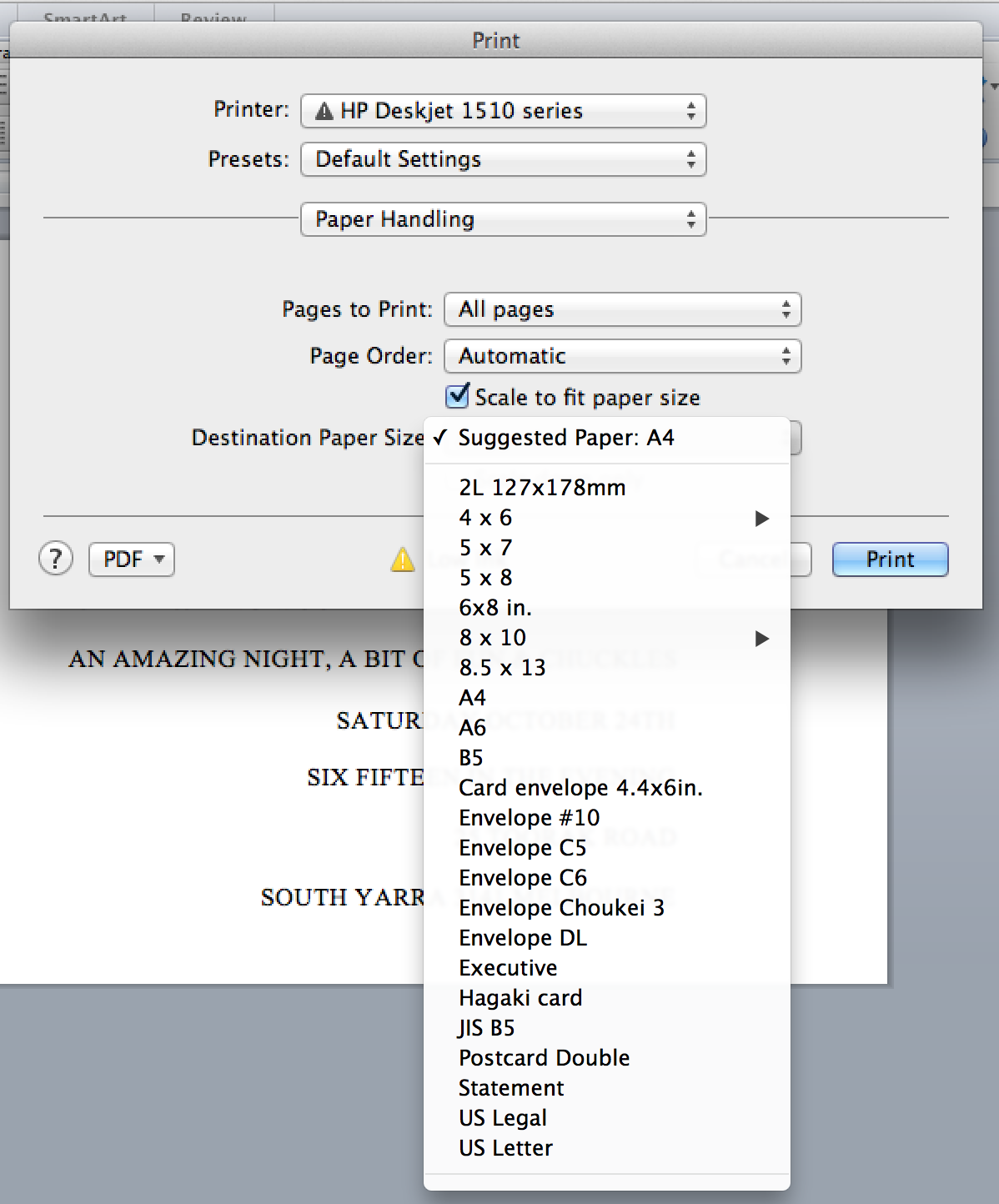Select Postcard Double paper size
This screenshot has width=999, height=1204.
pos(606,1058)
